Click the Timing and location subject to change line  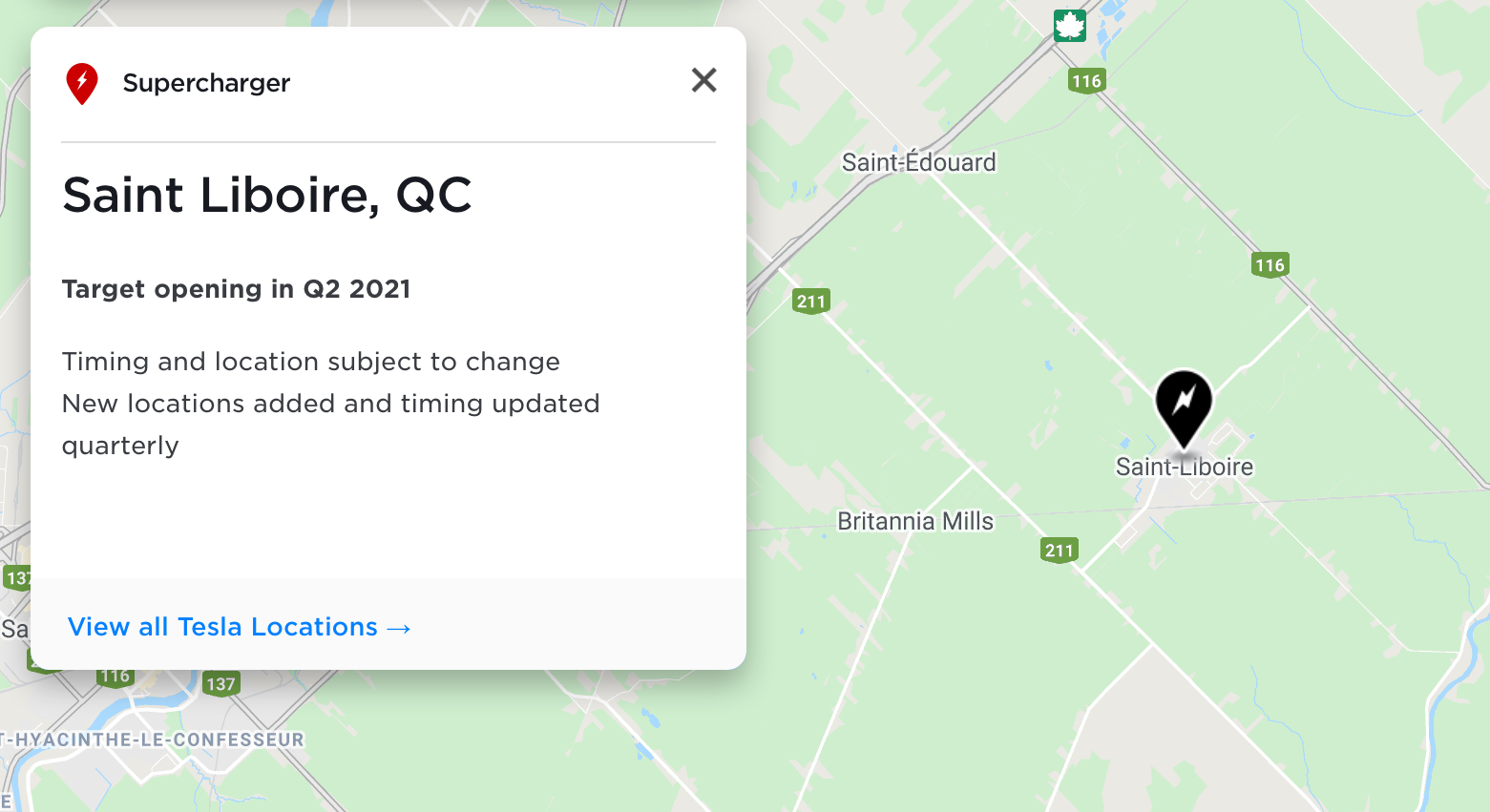pos(310,362)
